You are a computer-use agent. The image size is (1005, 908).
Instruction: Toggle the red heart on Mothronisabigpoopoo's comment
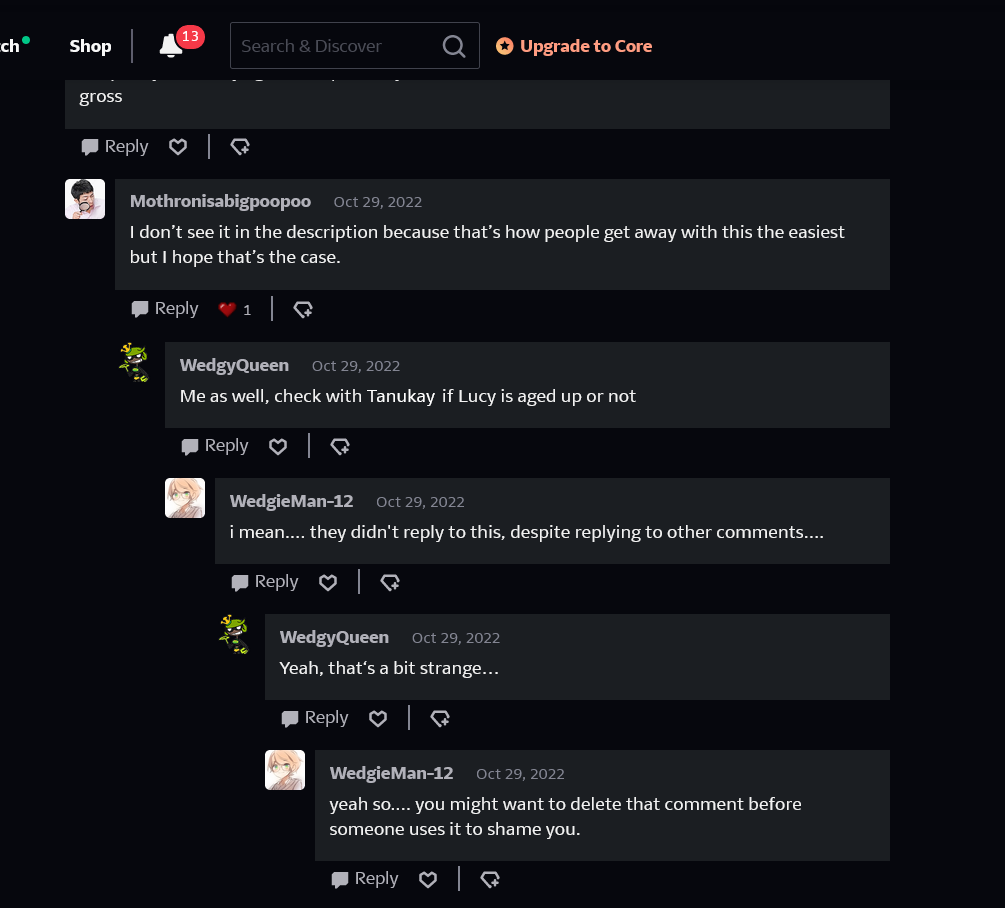[228, 309]
